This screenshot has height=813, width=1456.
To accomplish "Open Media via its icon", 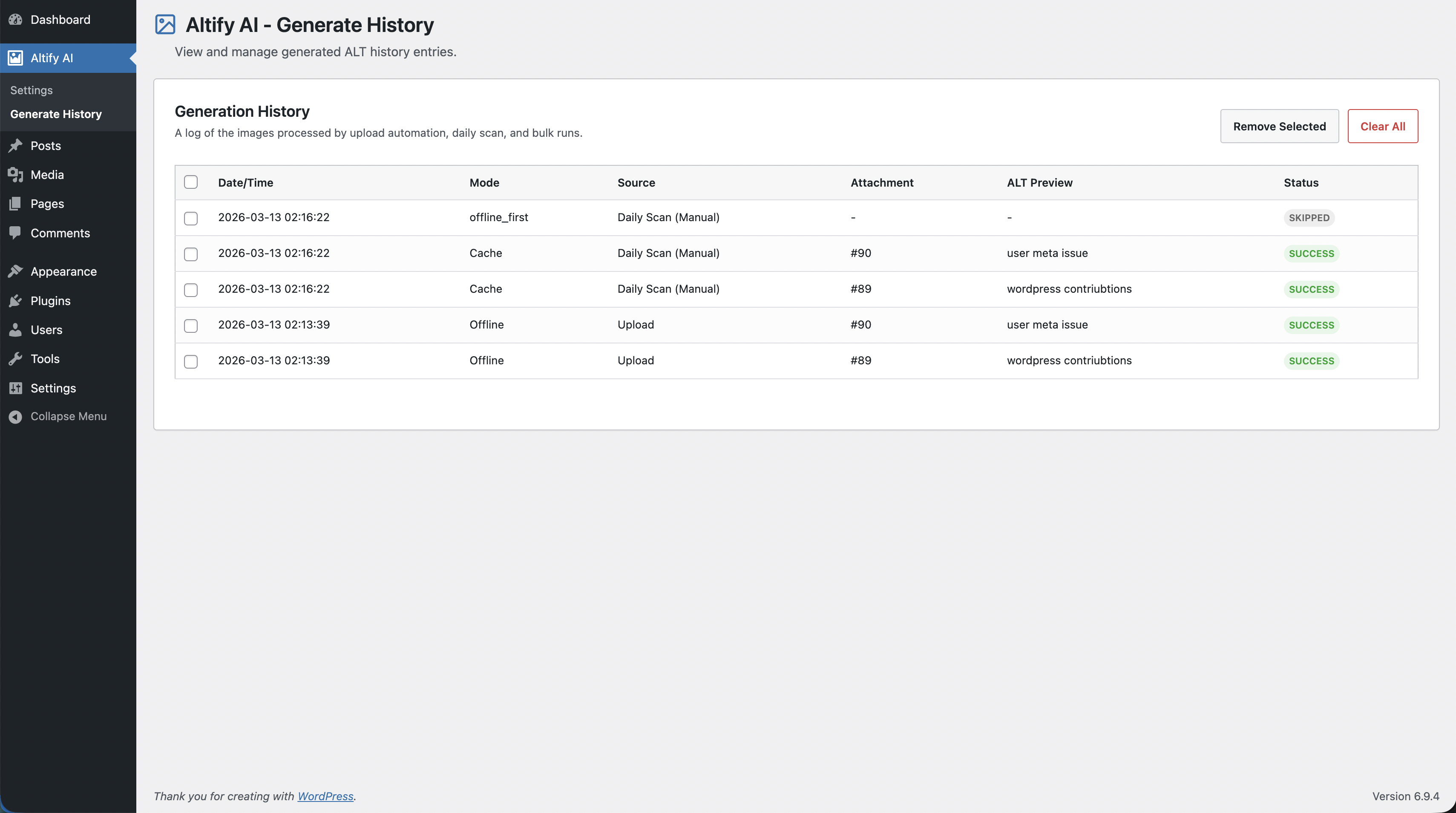I will (15, 175).
